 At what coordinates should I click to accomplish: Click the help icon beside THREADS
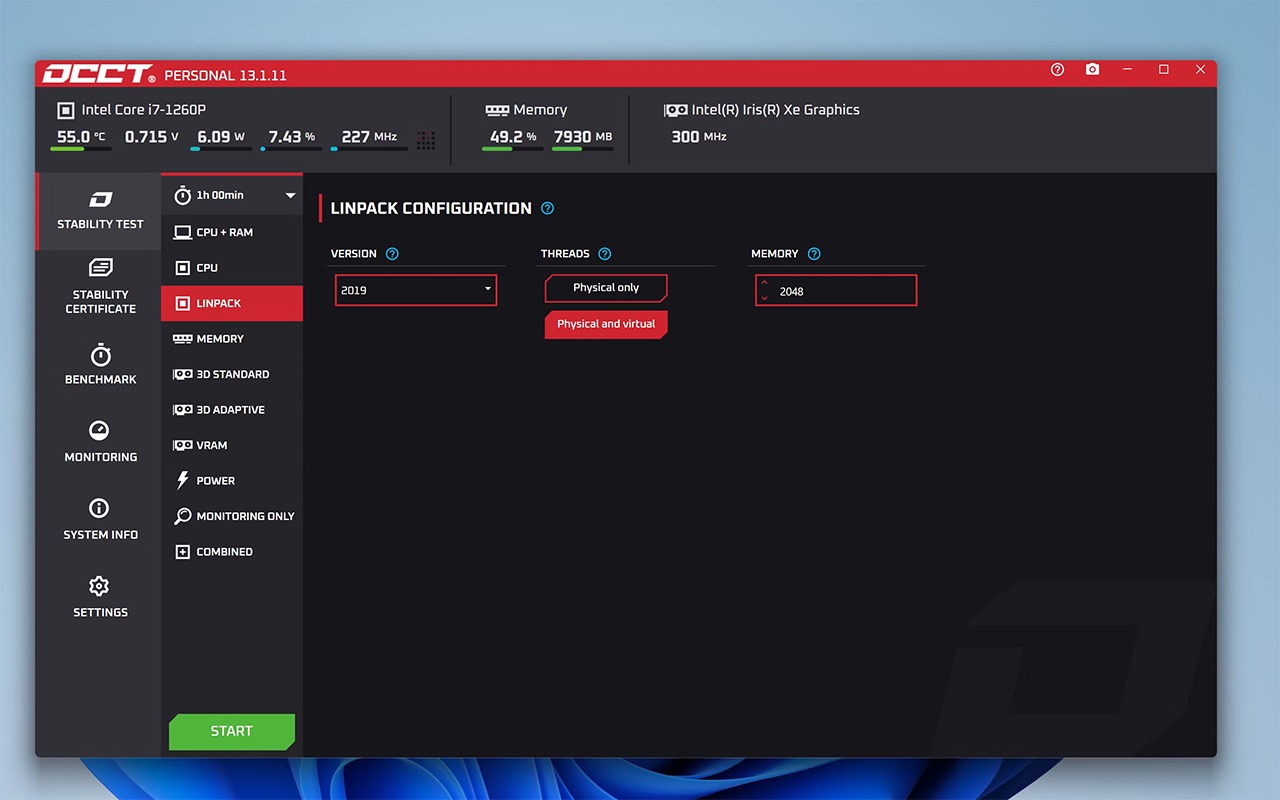click(x=604, y=254)
